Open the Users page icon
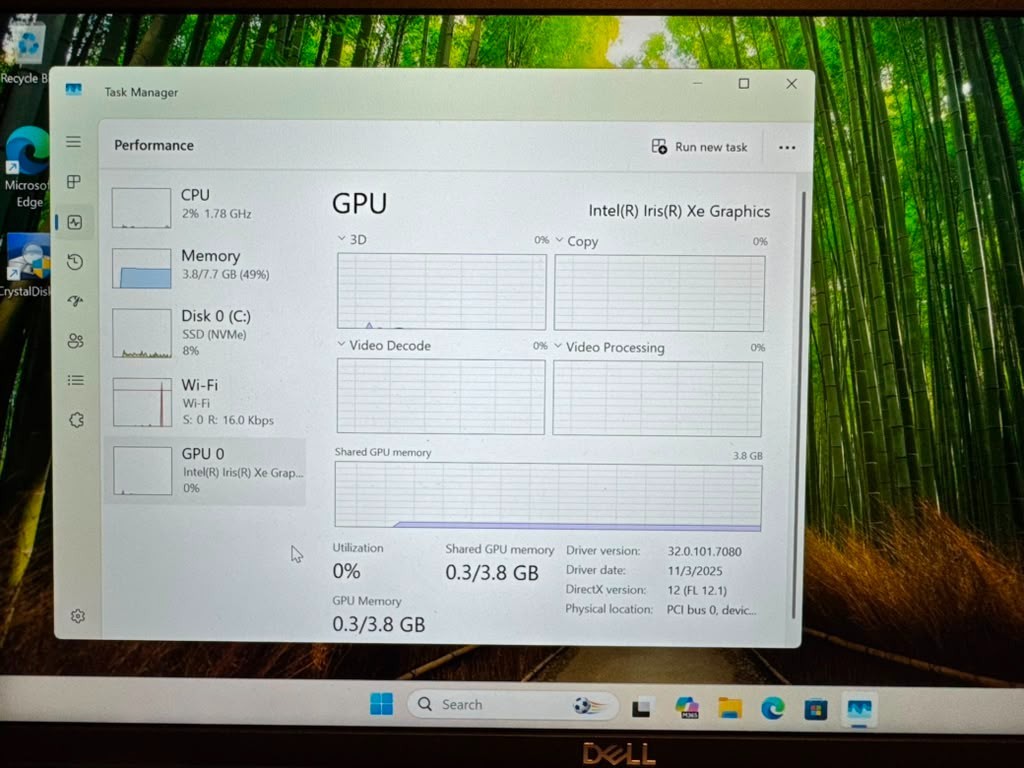This screenshot has width=1024, height=768. point(76,340)
